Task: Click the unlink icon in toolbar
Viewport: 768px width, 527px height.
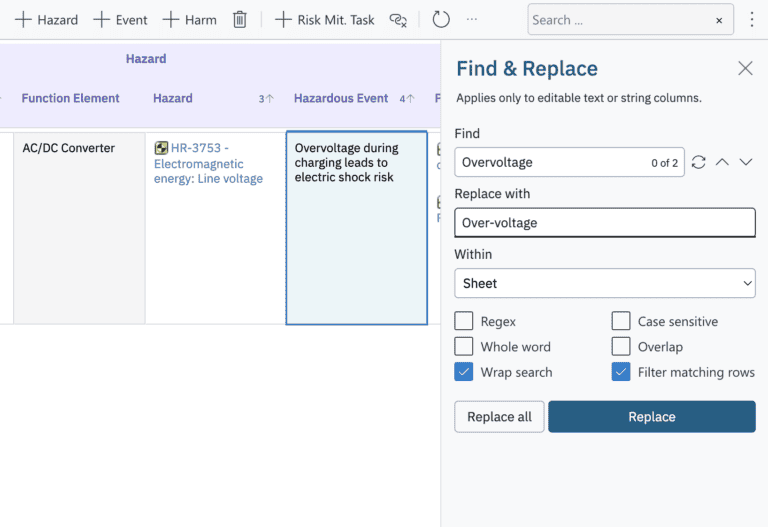Action: pos(398,20)
